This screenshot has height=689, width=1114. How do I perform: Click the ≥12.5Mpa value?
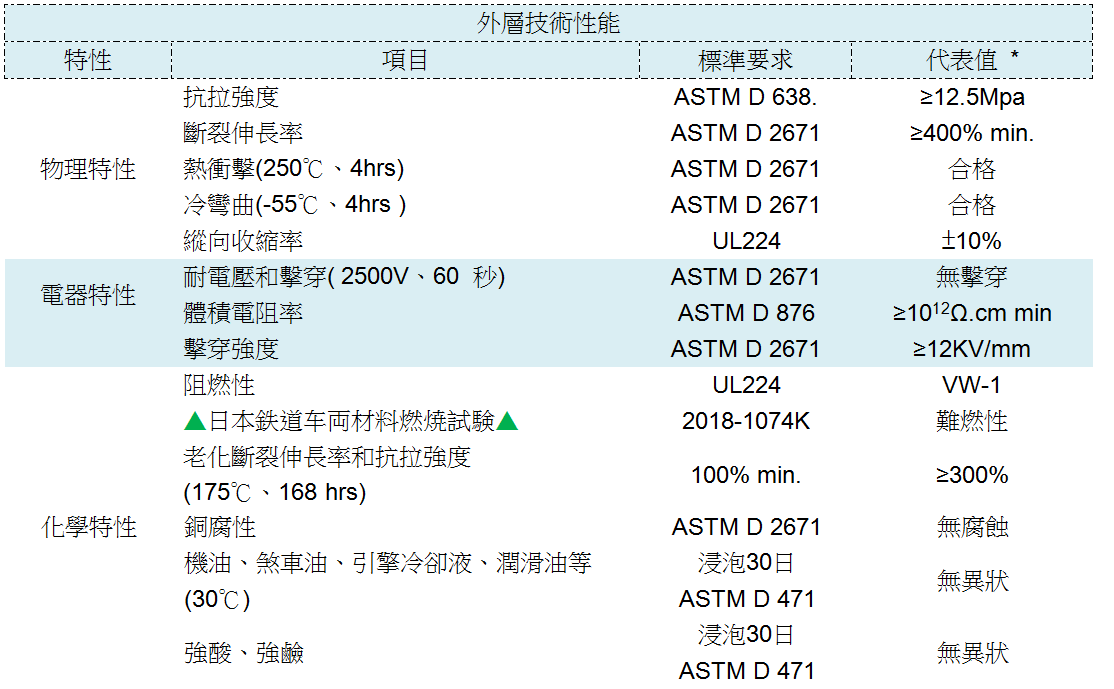click(x=972, y=98)
